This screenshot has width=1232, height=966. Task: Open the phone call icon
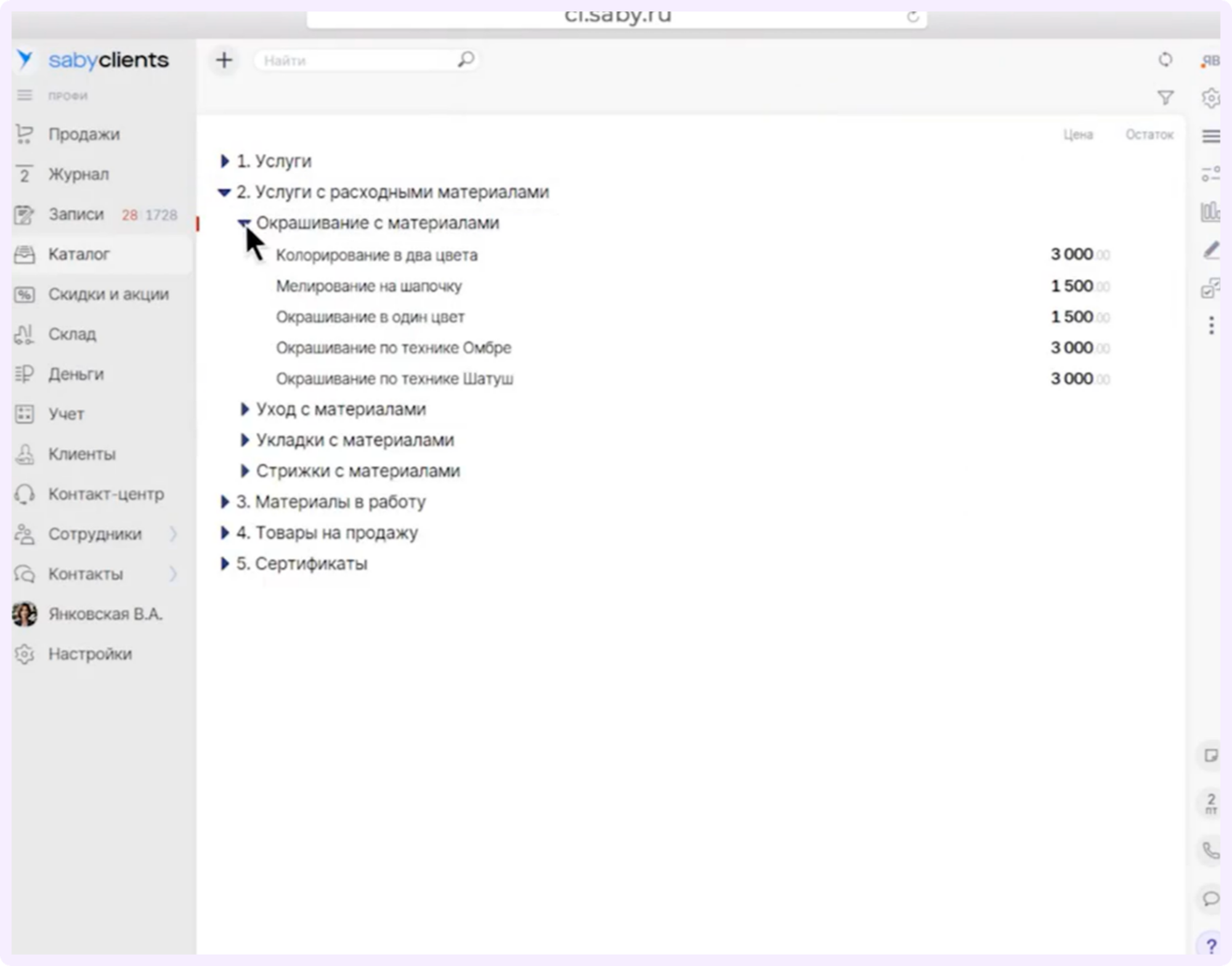(1210, 851)
